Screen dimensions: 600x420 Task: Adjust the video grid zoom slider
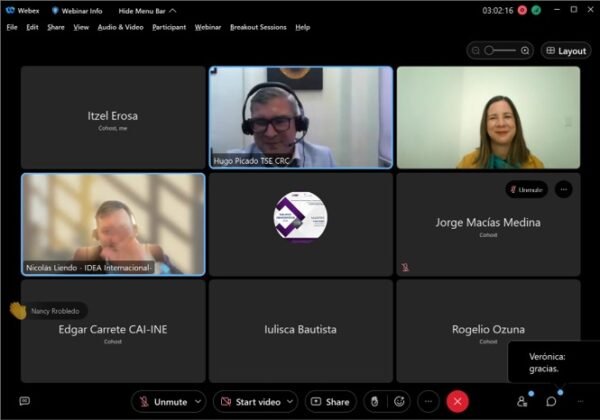(x=500, y=50)
